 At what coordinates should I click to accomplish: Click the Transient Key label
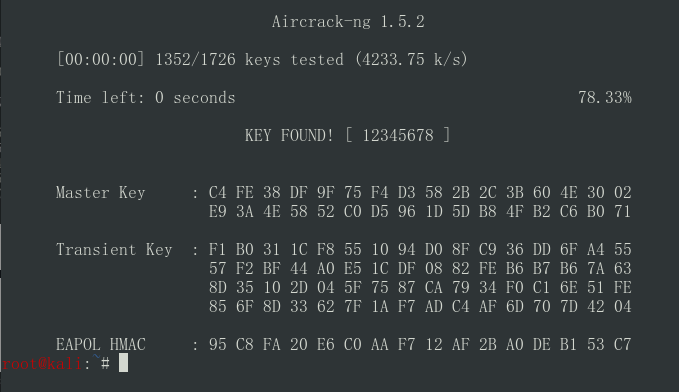pos(114,250)
